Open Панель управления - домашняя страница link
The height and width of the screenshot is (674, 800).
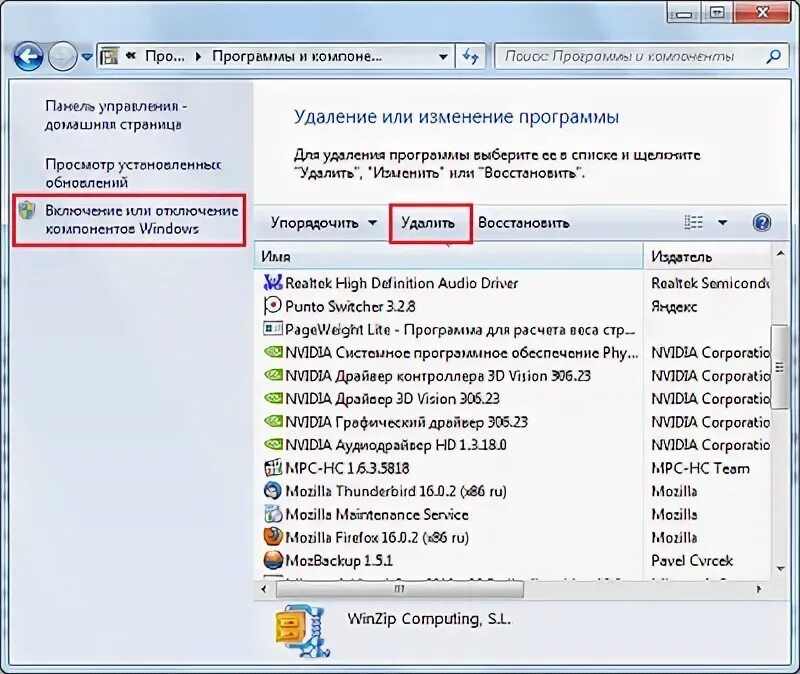[x=115, y=115]
